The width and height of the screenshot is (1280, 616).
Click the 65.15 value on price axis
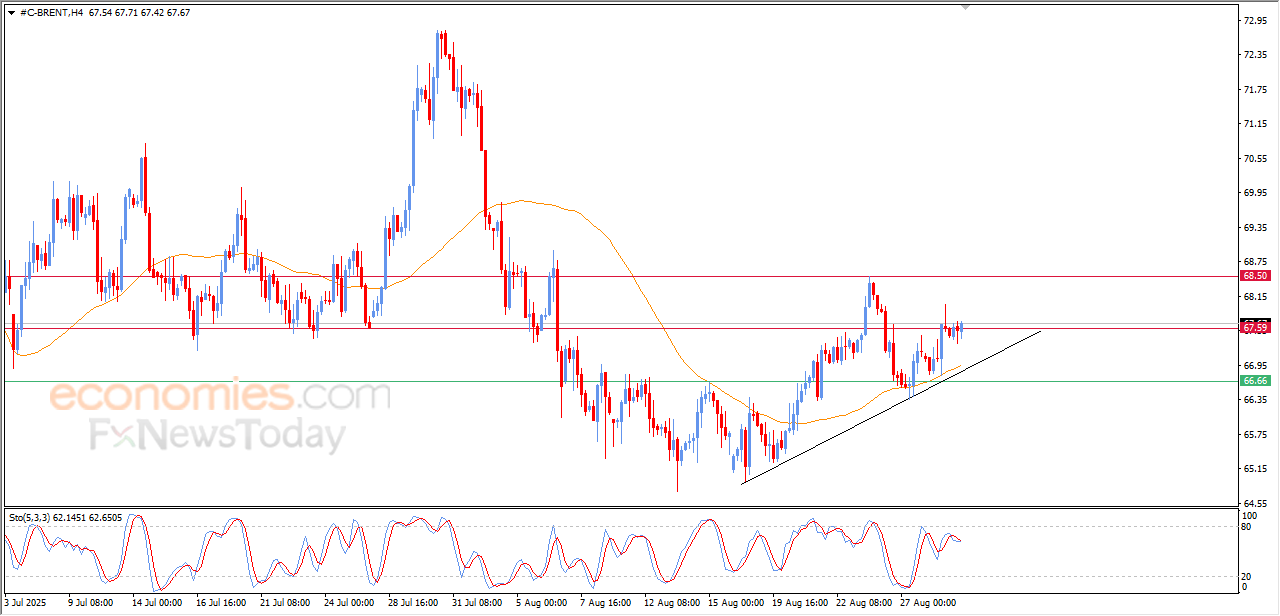click(x=1255, y=469)
